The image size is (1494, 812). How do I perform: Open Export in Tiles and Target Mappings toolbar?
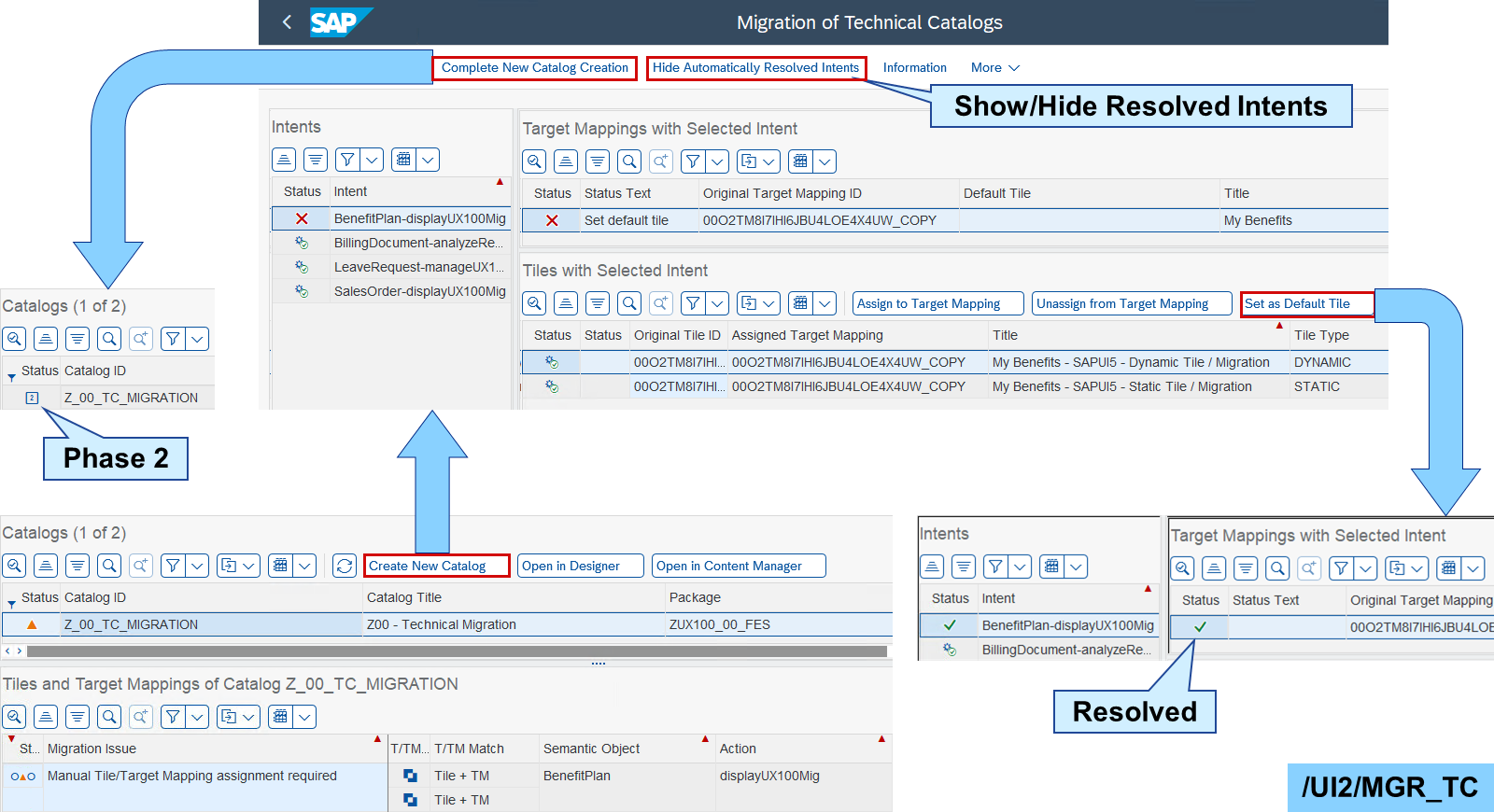tap(238, 717)
